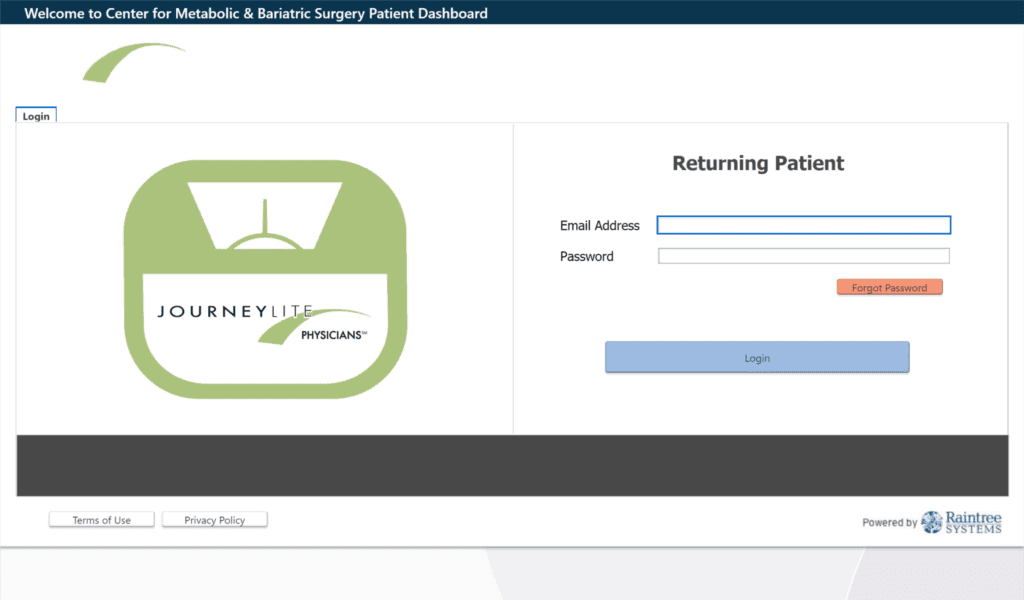
Task: Click the "Powered by" text
Action: point(889,522)
